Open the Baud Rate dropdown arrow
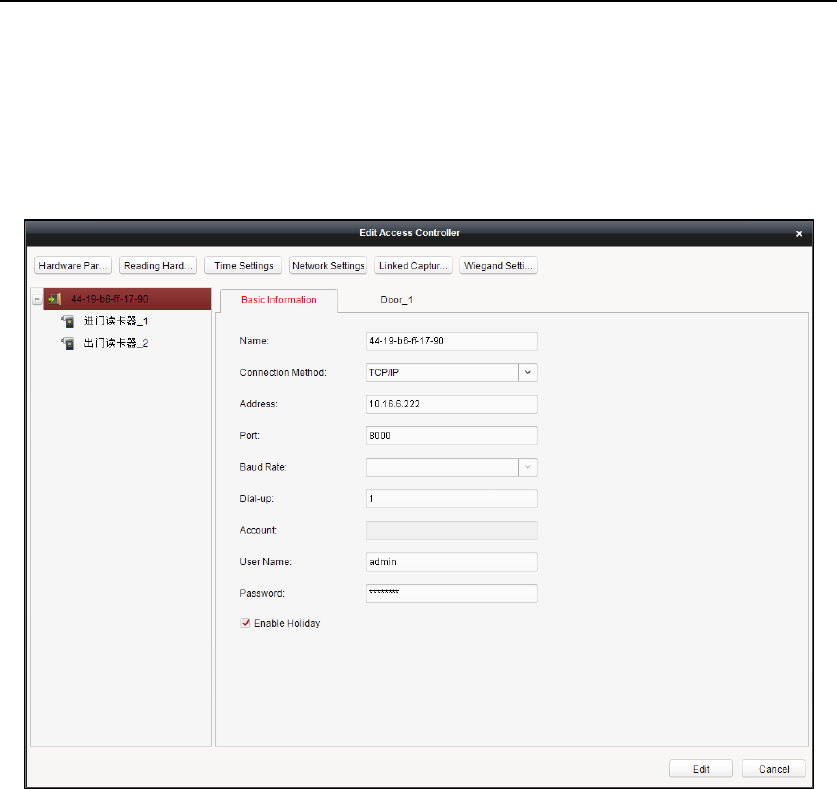The width and height of the screenshot is (837, 789). click(528, 467)
